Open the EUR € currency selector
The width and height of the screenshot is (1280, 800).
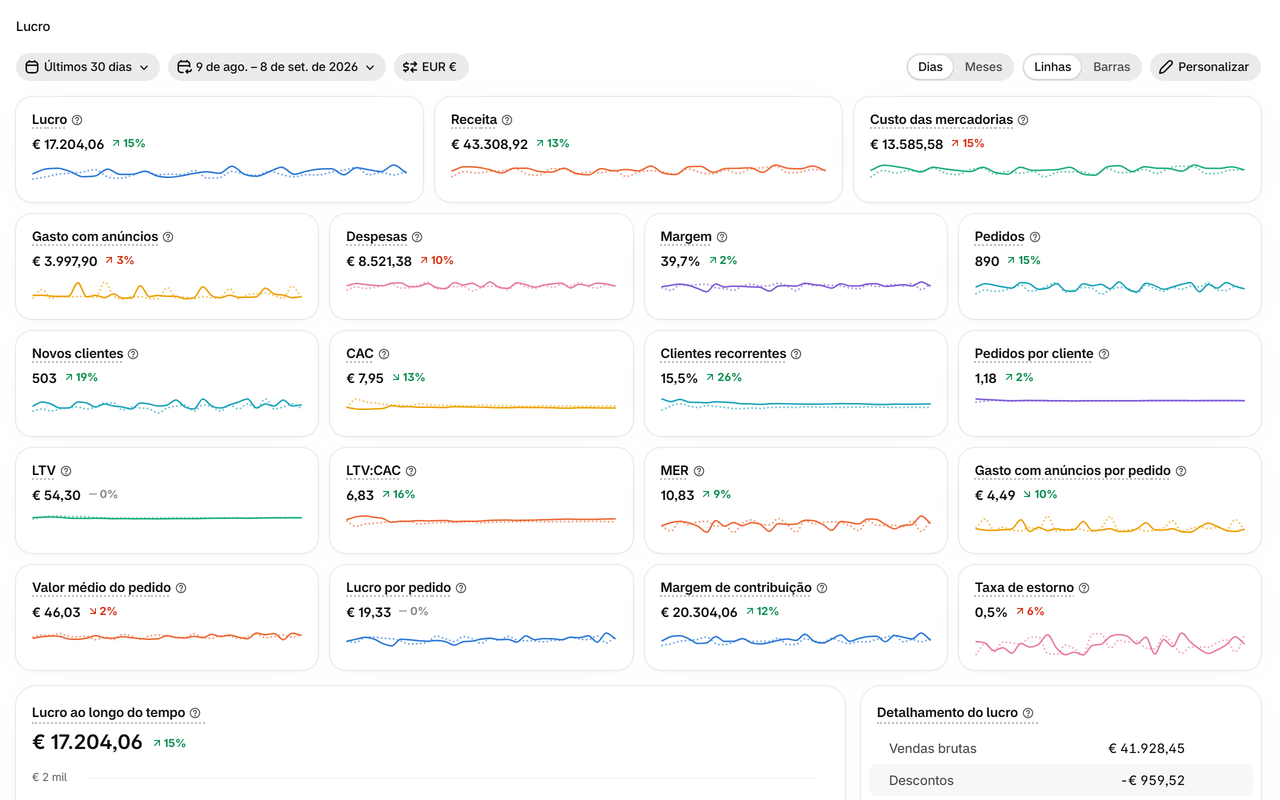coord(431,67)
